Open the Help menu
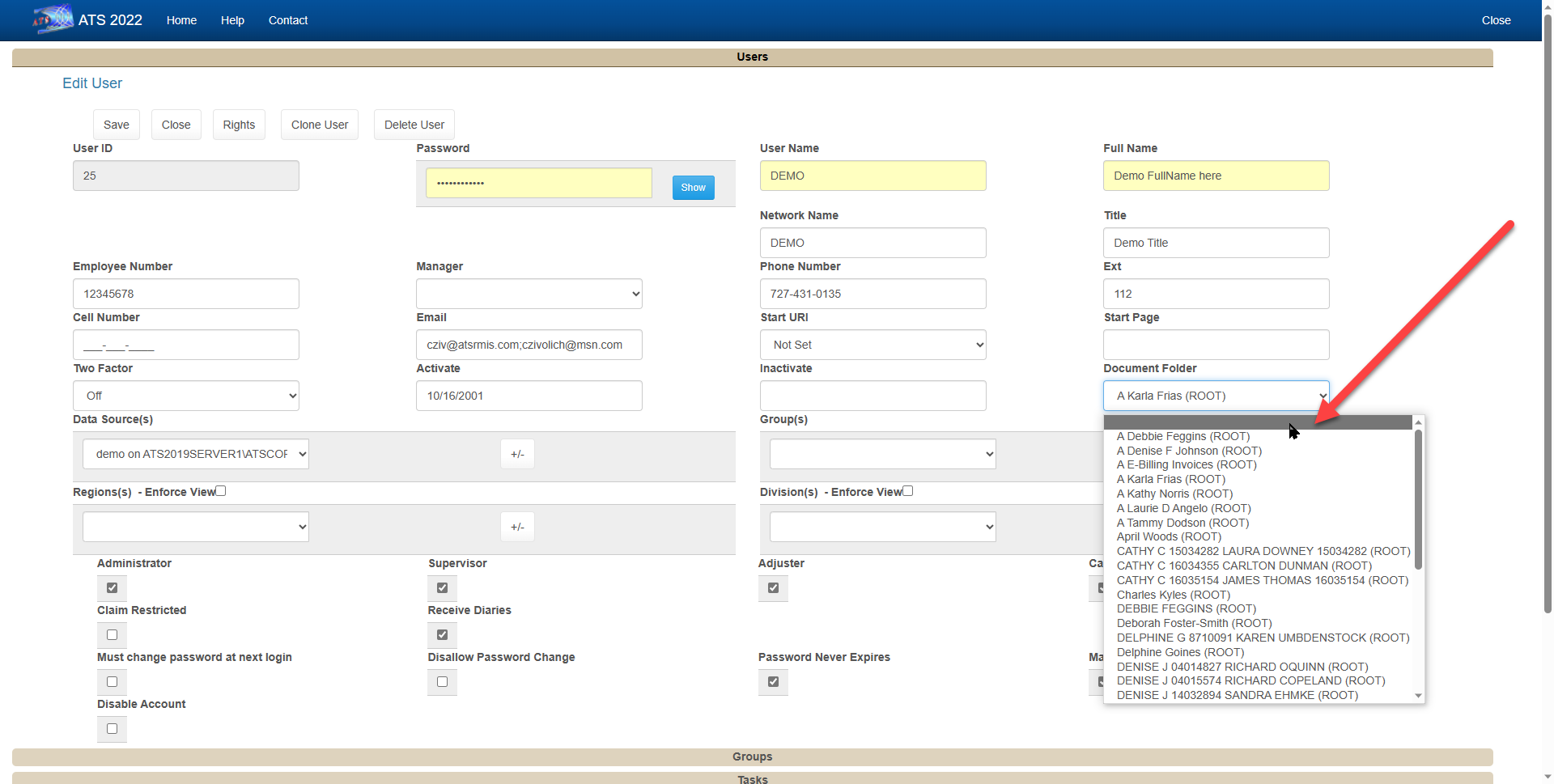 pyautogui.click(x=232, y=20)
